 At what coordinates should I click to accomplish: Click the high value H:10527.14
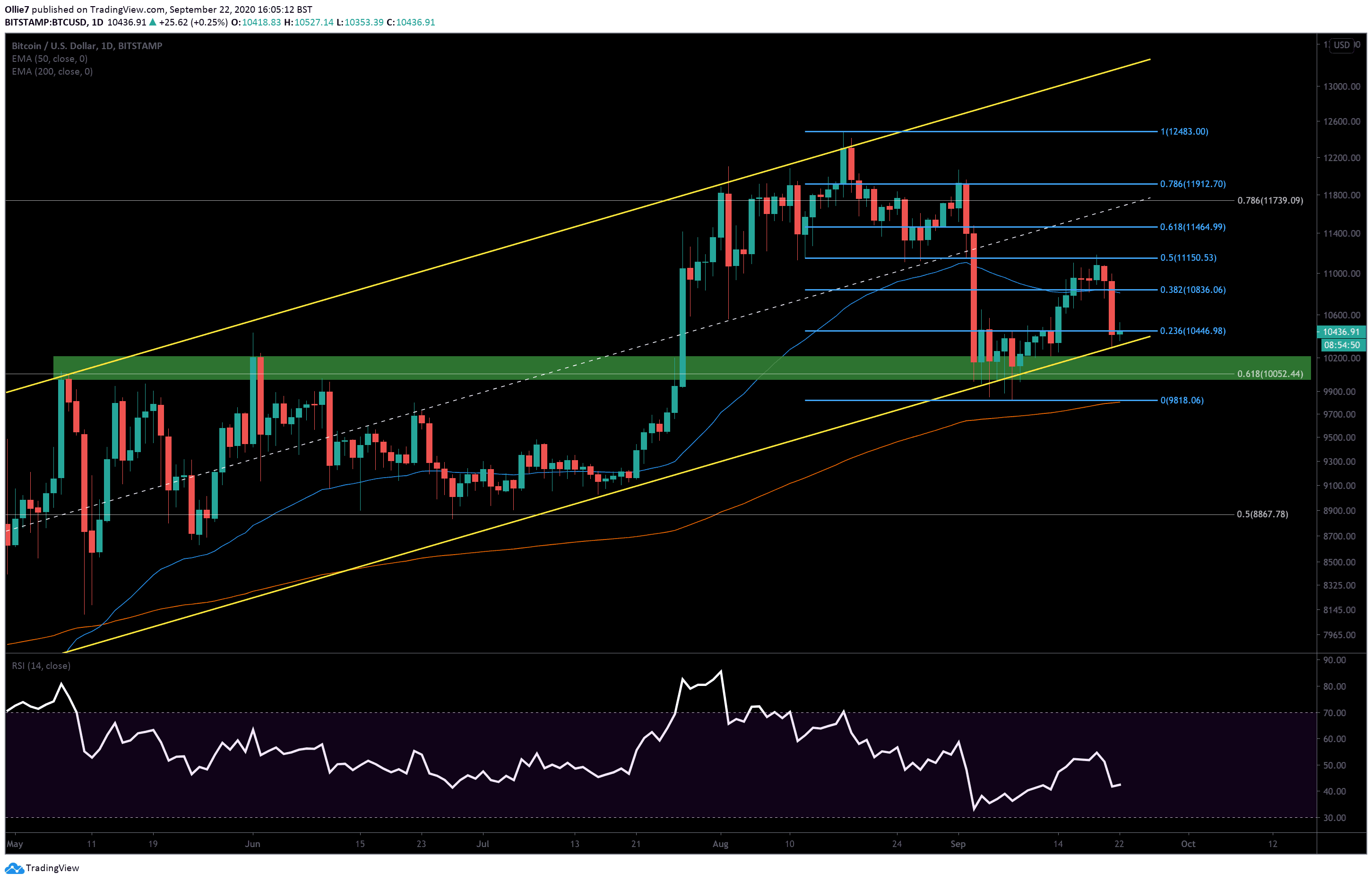point(309,22)
